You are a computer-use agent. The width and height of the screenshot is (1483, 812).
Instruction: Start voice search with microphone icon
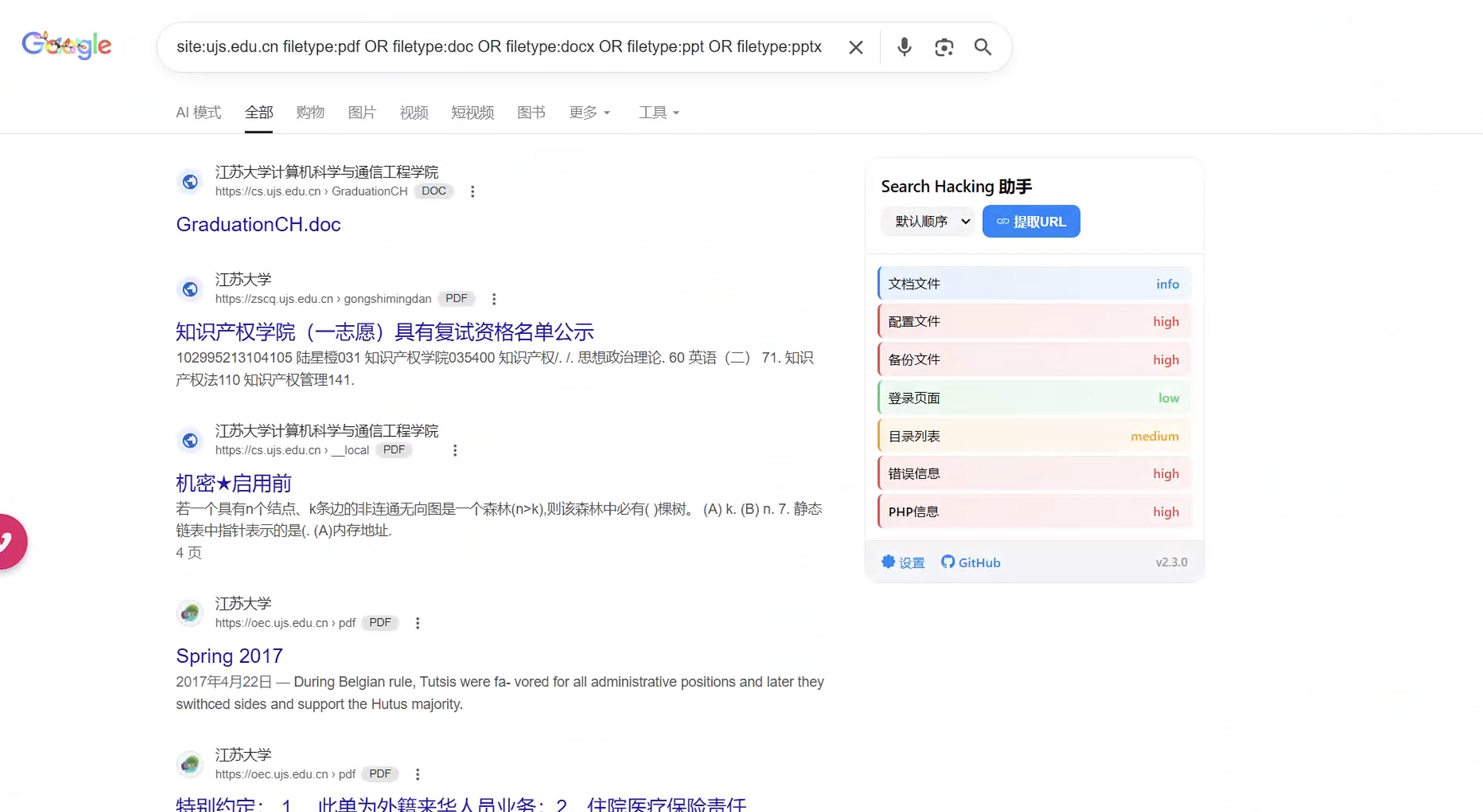pyautogui.click(x=904, y=47)
